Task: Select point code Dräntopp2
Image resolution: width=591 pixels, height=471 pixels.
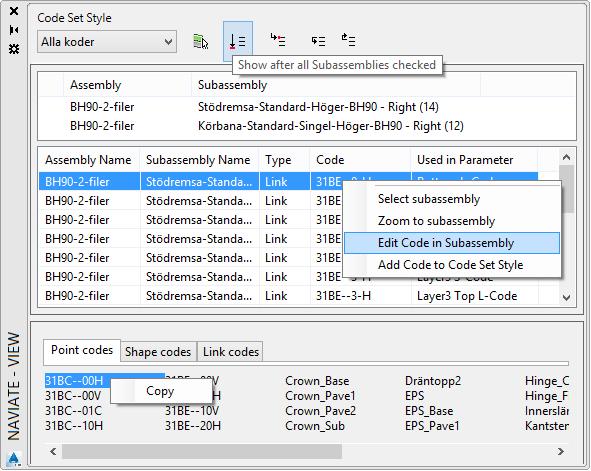Action: [433, 381]
